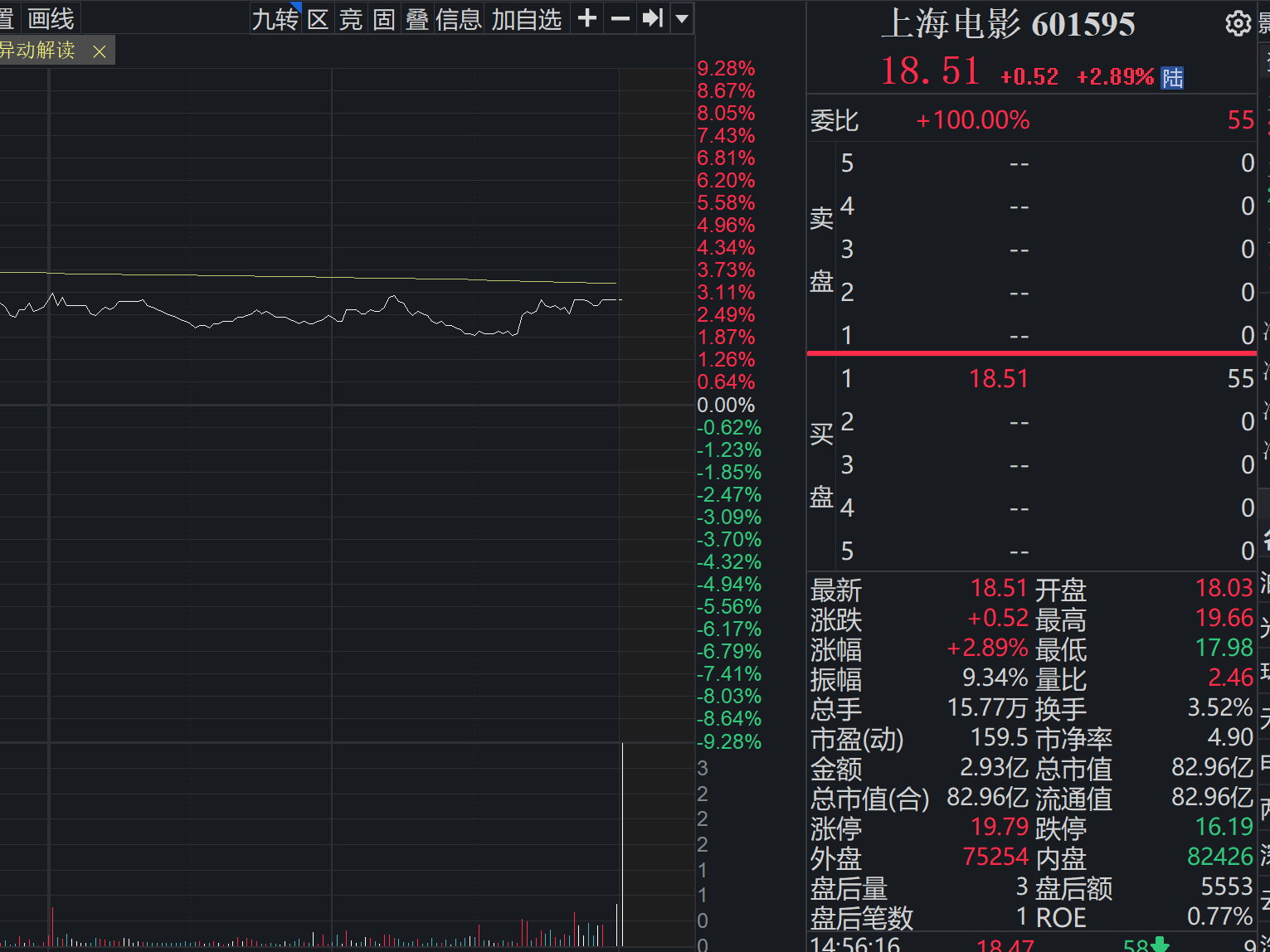Expand the toolbar dropdown arrow
Screen dimensions: 1270x952
(682, 17)
